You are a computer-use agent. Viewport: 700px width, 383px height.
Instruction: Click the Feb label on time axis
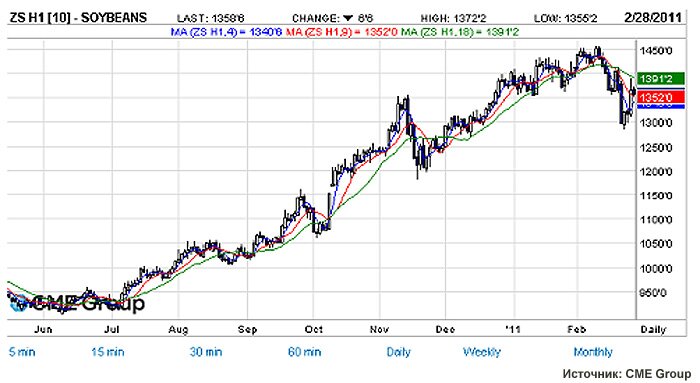tap(576, 329)
